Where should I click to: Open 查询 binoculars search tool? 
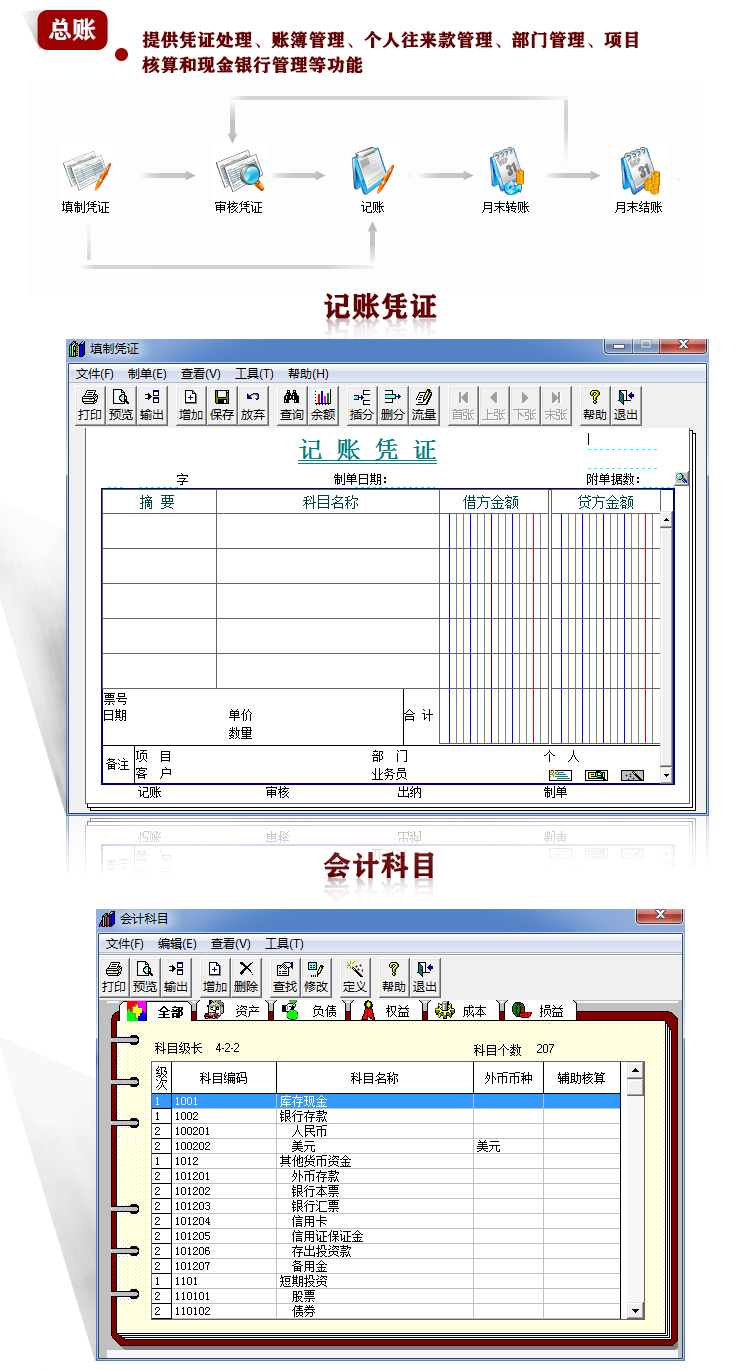(292, 405)
